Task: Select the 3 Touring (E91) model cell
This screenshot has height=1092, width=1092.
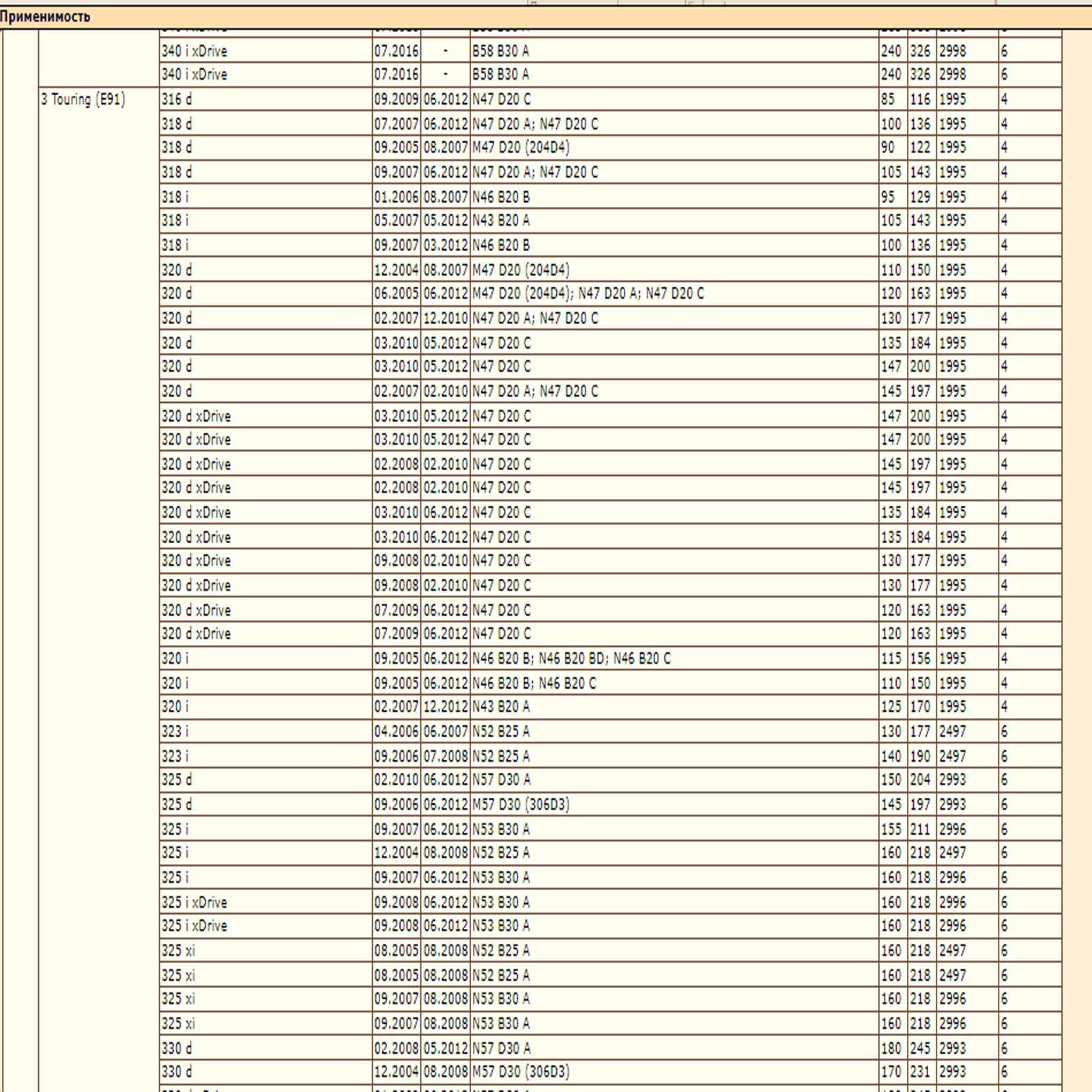Action: click(83, 100)
